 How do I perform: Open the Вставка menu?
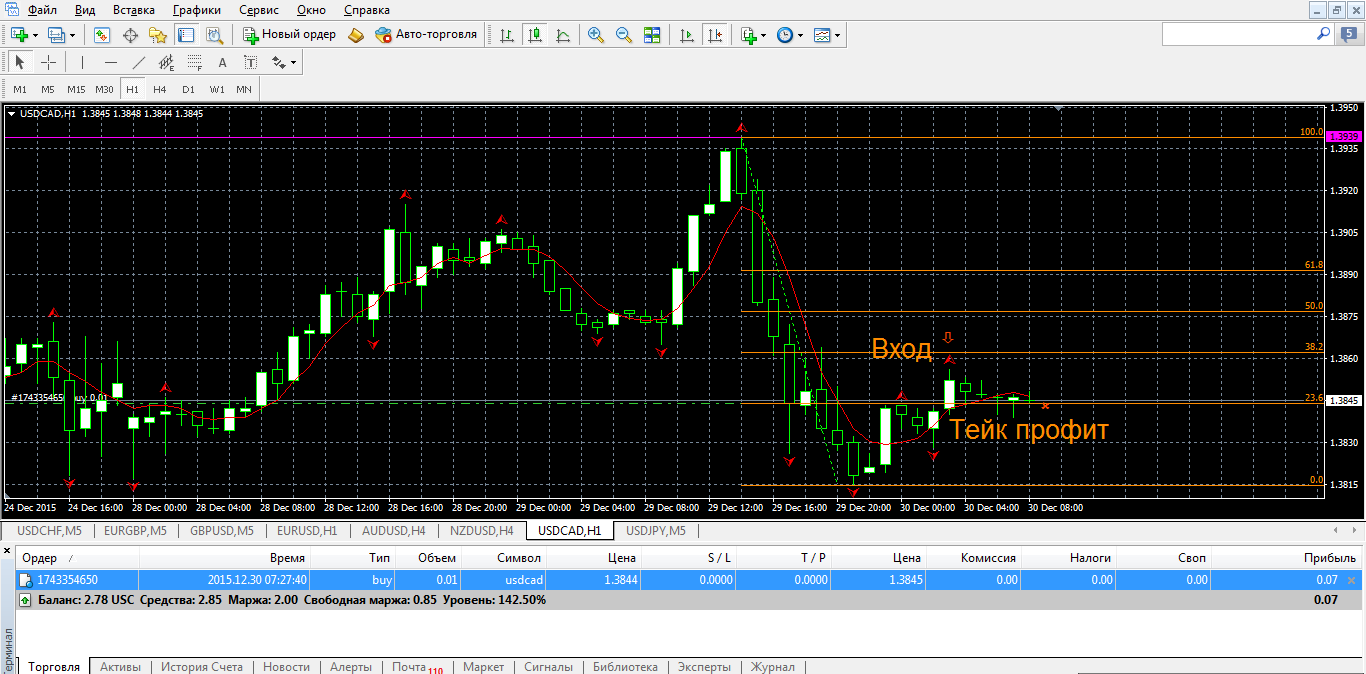click(134, 10)
